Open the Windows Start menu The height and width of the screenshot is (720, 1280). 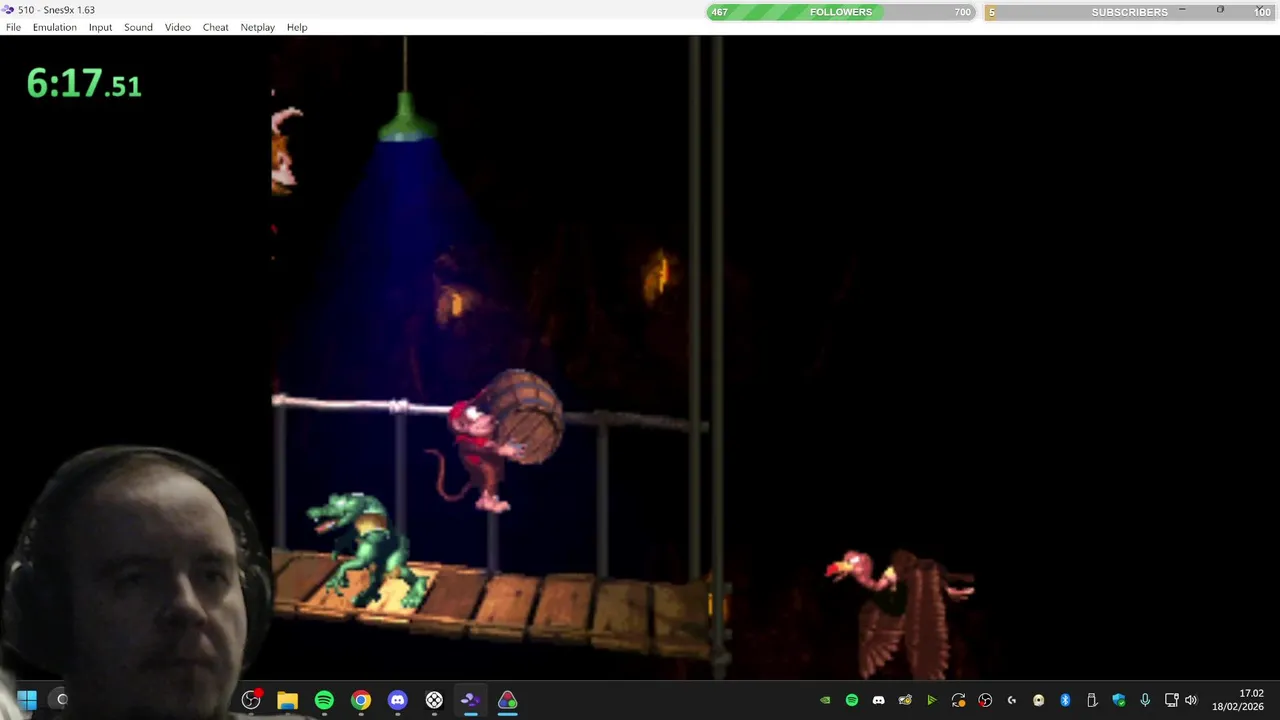(27, 700)
